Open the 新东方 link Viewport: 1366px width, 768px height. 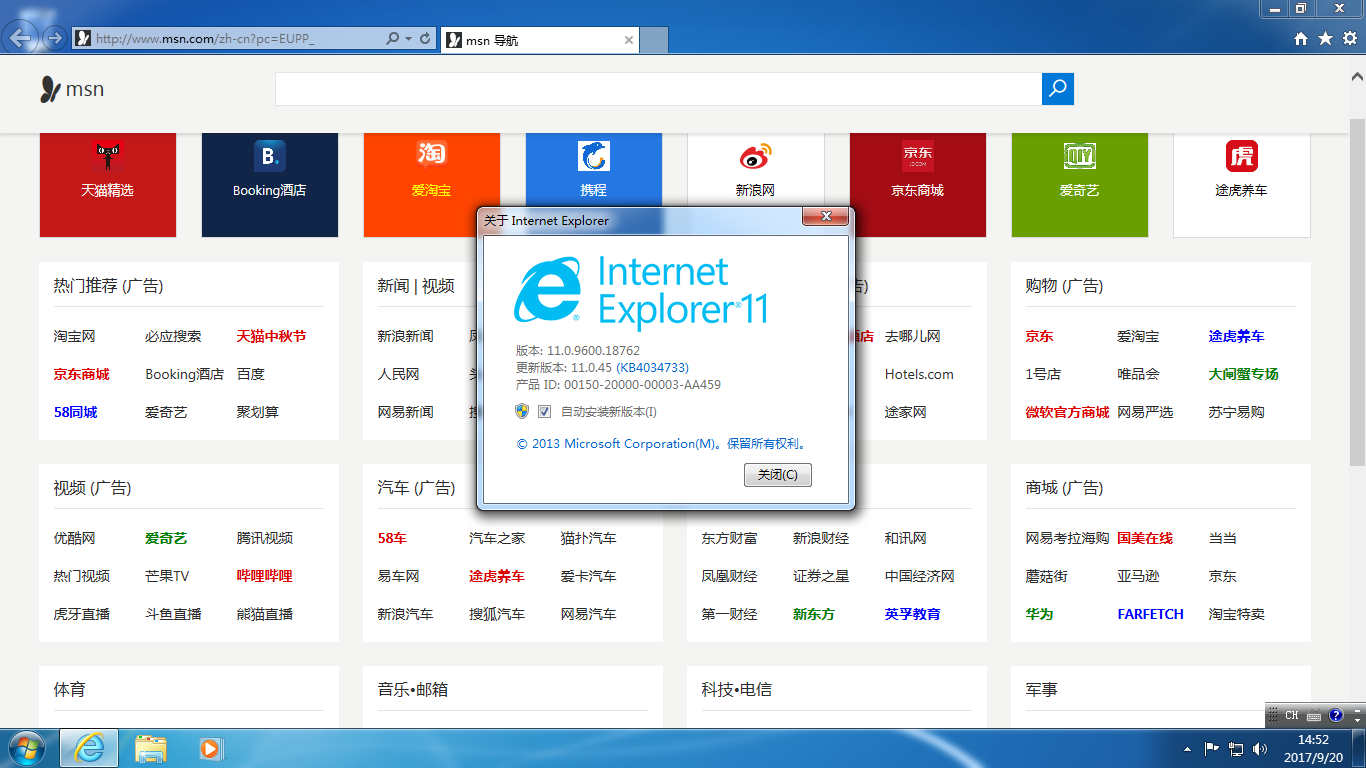tap(813, 614)
